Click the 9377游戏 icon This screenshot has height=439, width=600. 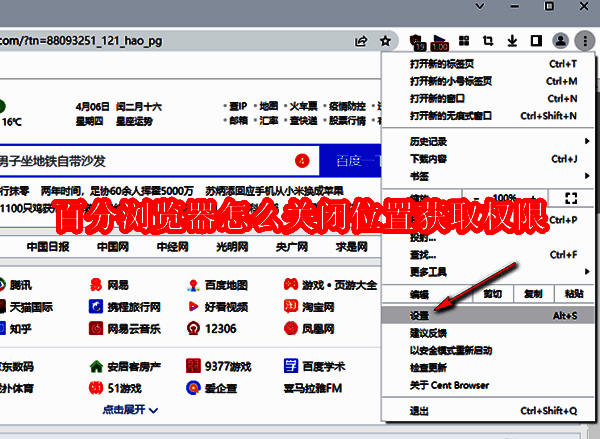click(x=193, y=366)
